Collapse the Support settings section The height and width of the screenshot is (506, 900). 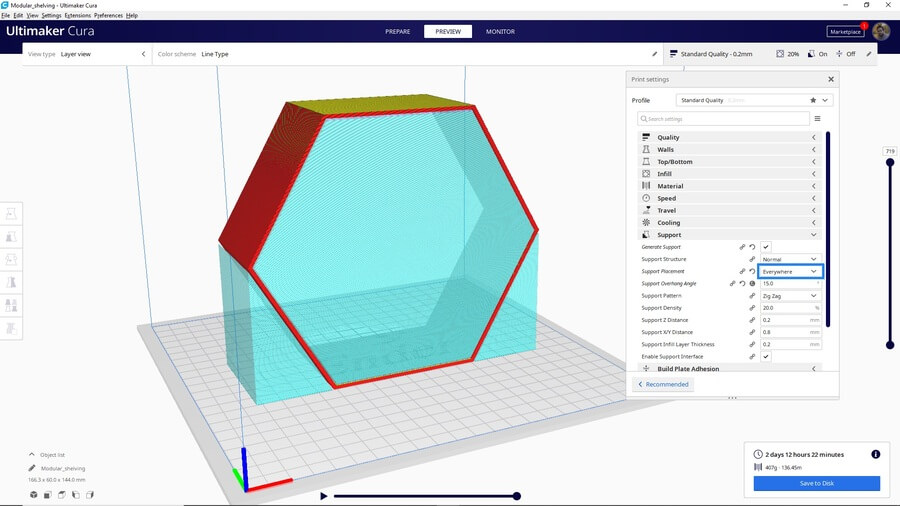point(729,235)
